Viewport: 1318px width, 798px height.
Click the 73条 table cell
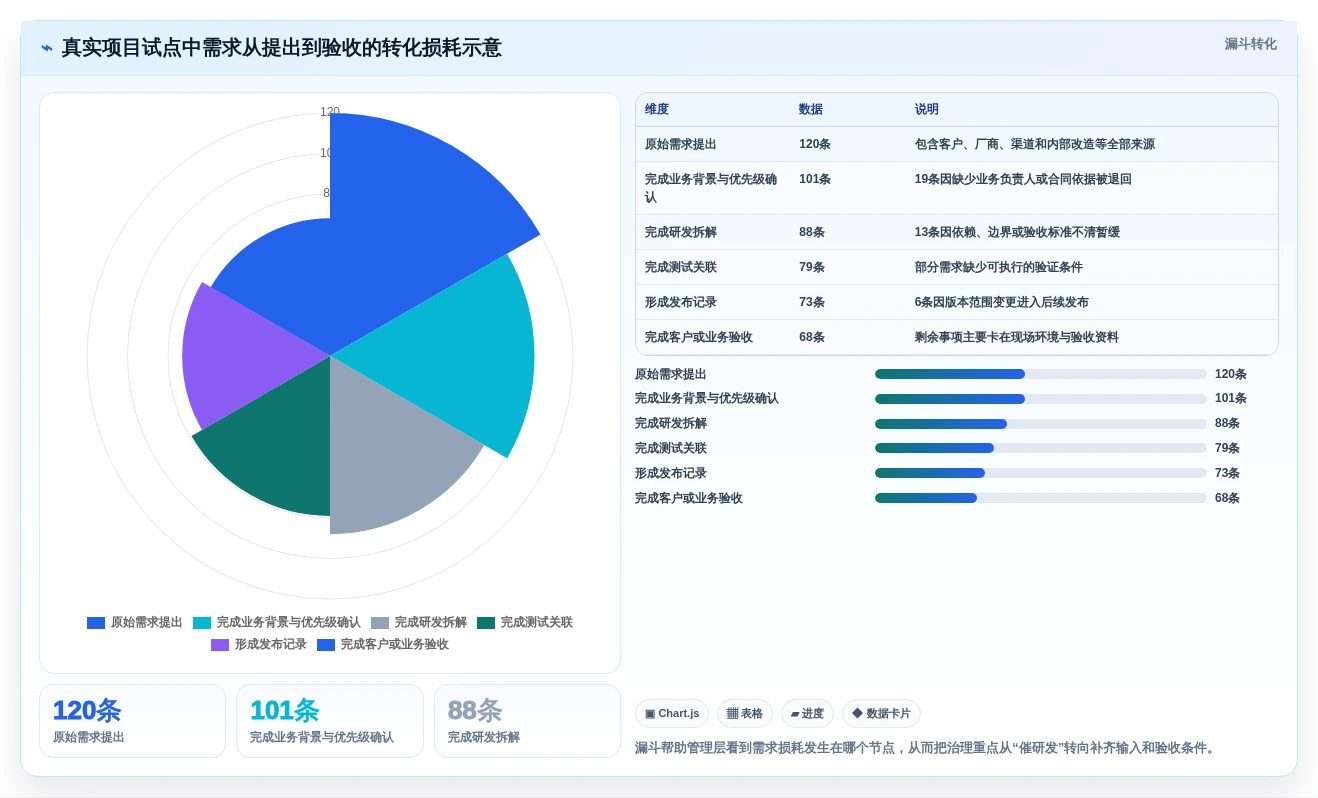tap(812, 302)
